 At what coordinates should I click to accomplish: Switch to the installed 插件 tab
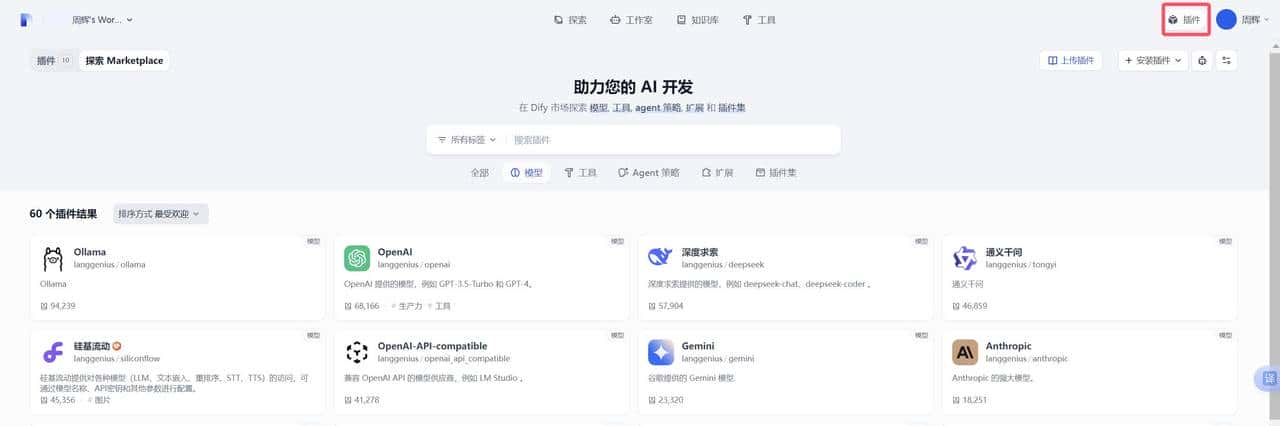coord(53,61)
